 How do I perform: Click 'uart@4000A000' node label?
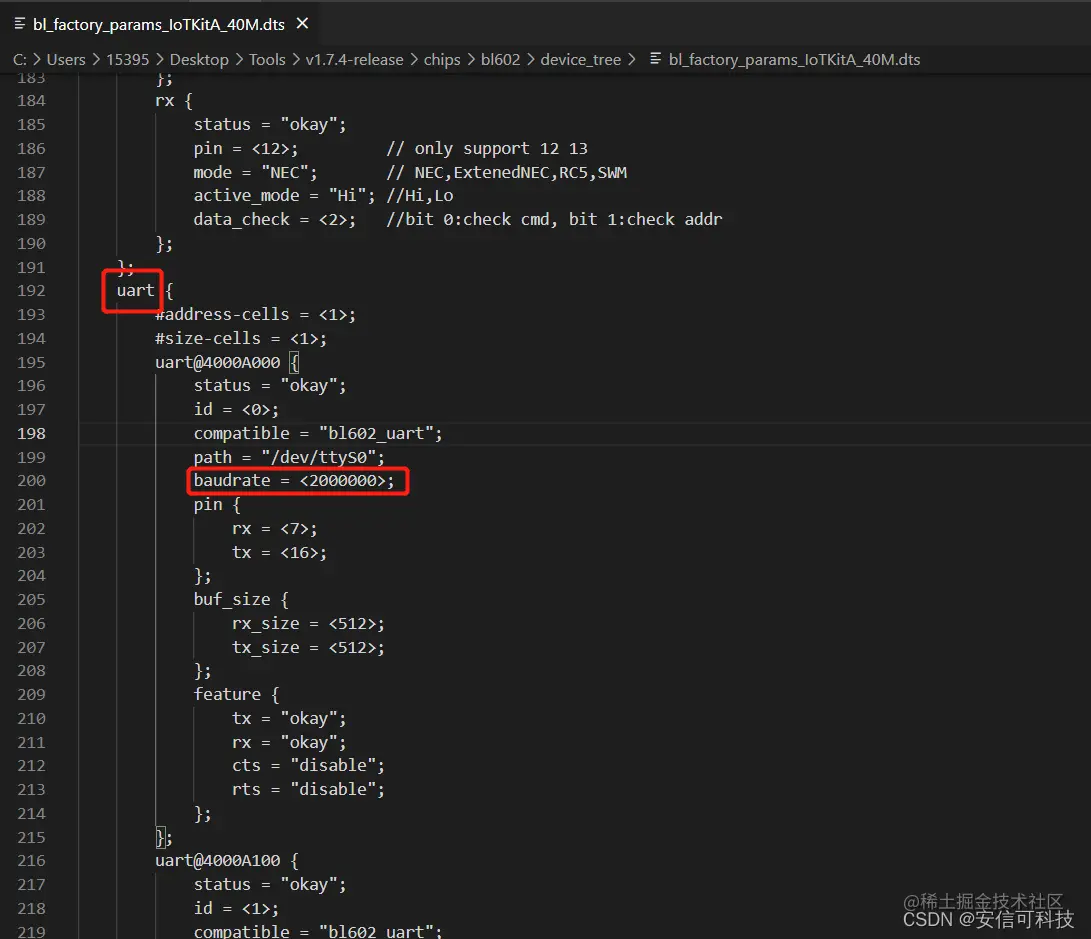(217, 362)
